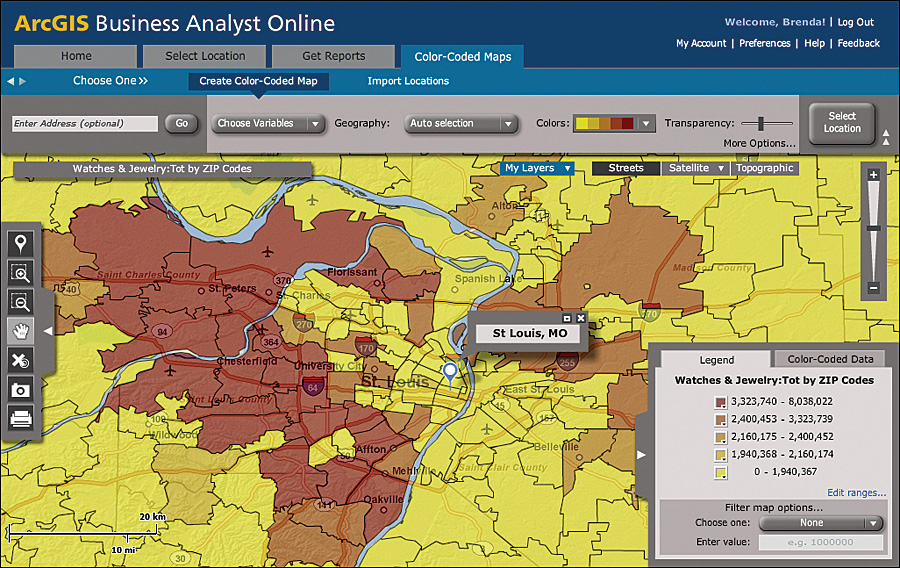The image size is (900, 568).
Task: Close the St Louis, MO popup
Action: (x=581, y=318)
